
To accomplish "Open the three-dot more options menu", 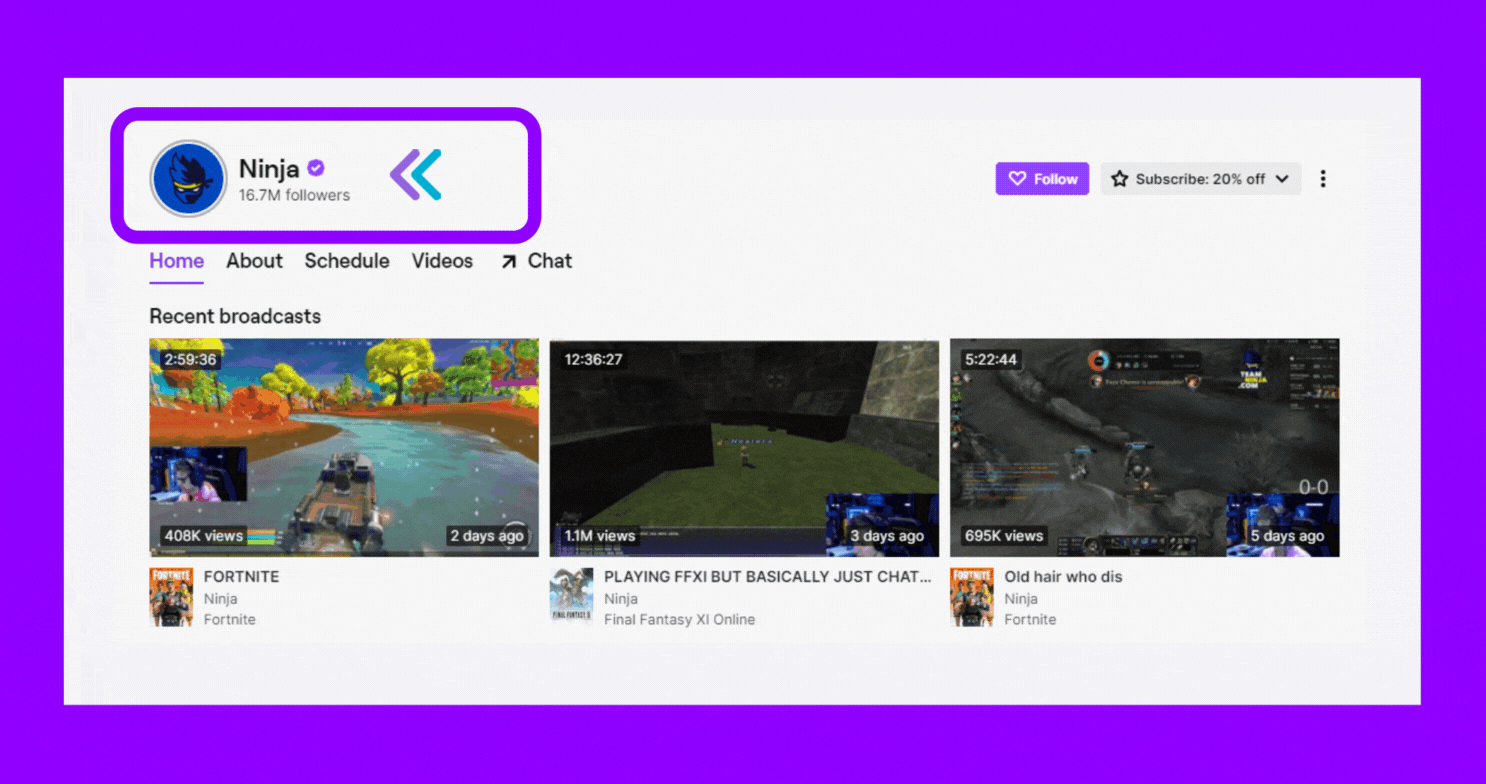I will pos(1323,178).
